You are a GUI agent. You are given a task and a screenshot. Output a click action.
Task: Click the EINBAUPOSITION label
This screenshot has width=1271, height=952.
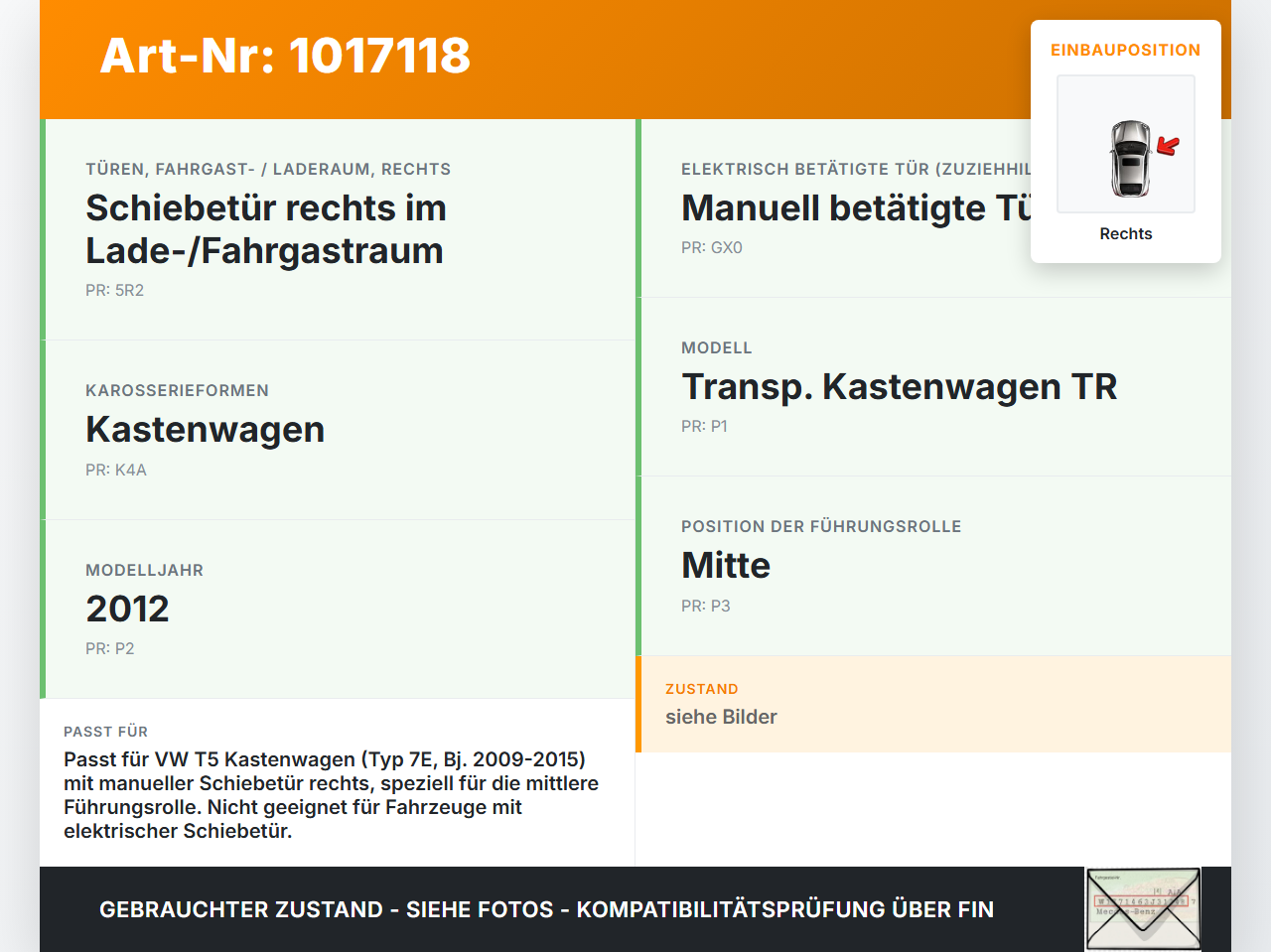(1126, 50)
